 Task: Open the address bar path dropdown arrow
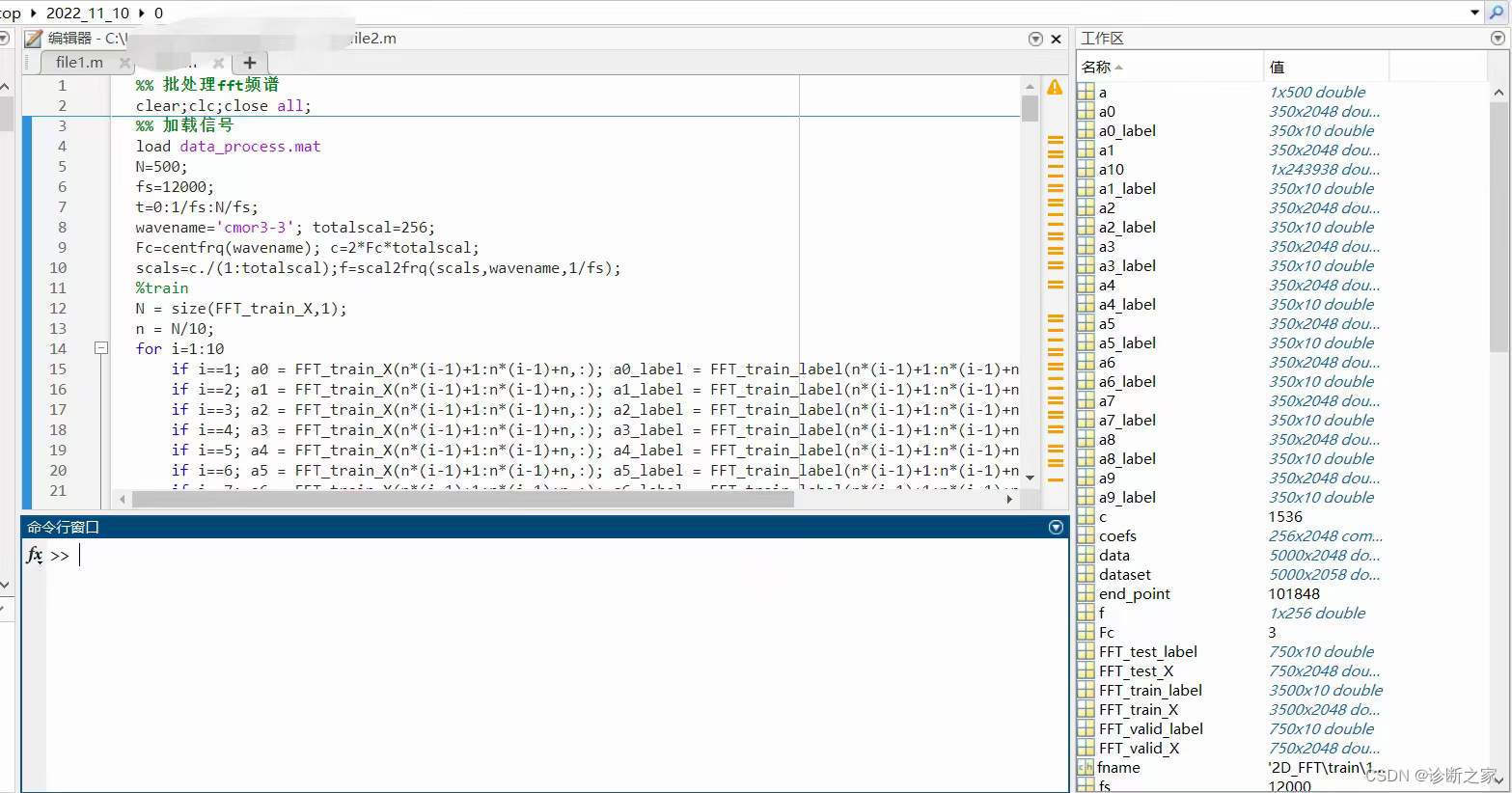click(1474, 13)
